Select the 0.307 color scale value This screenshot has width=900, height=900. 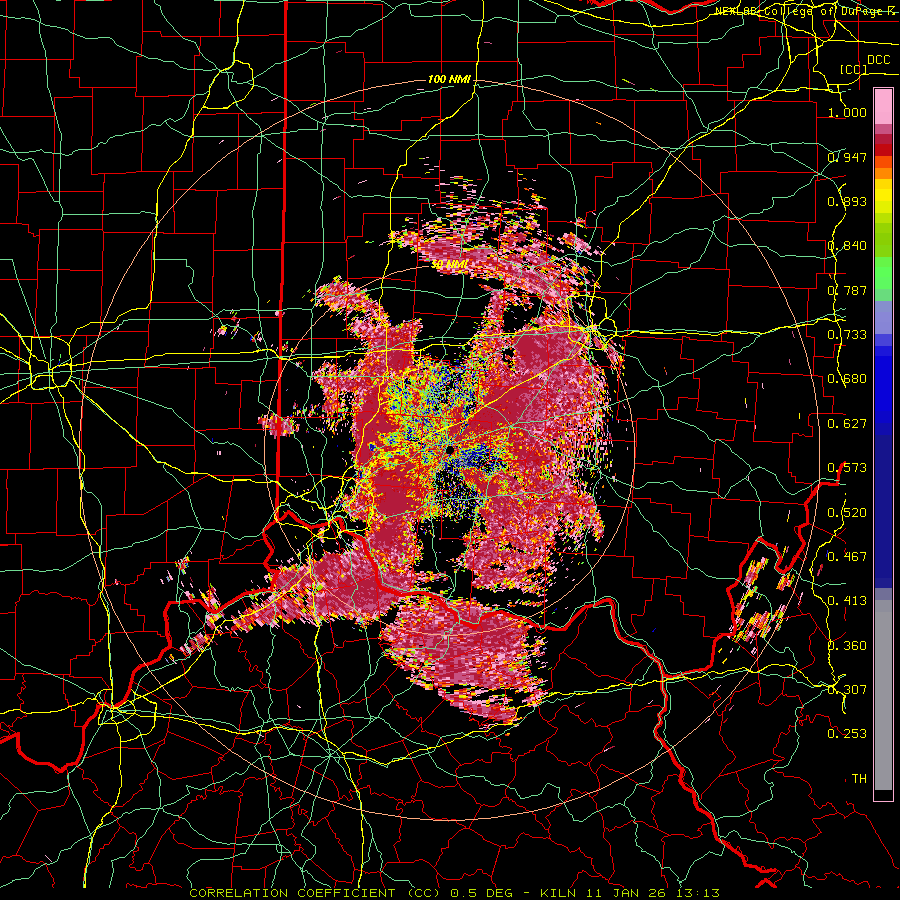(x=847, y=690)
